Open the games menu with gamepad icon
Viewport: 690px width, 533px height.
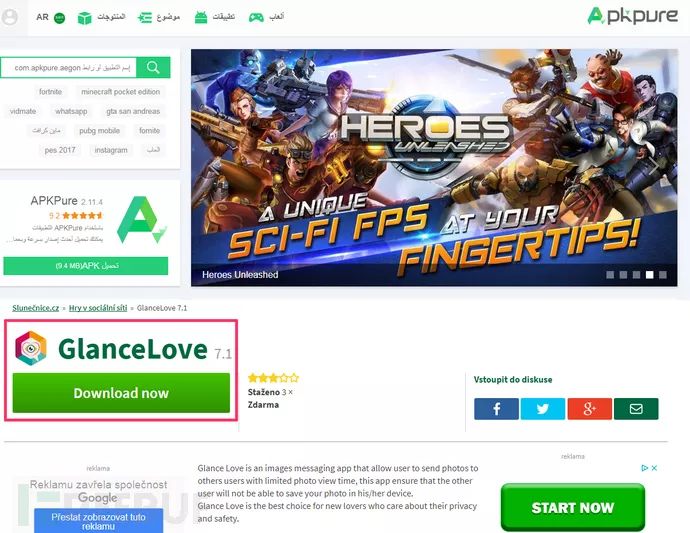tap(266, 17)
